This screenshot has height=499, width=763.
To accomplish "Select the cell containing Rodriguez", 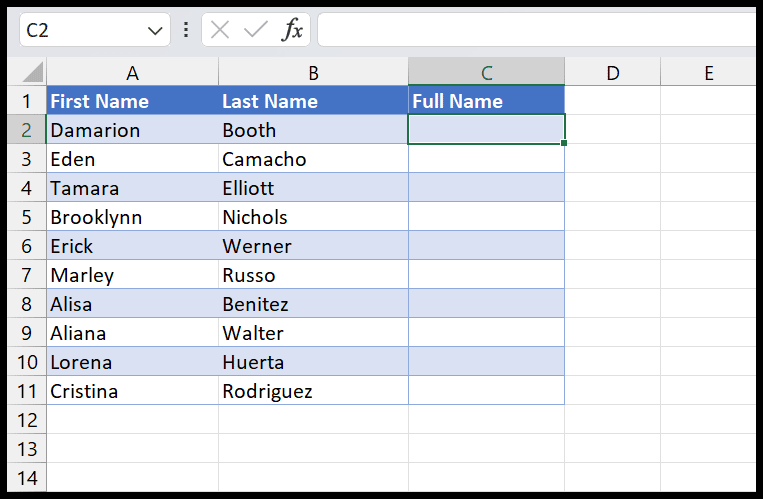I will (x=313, y=391).
